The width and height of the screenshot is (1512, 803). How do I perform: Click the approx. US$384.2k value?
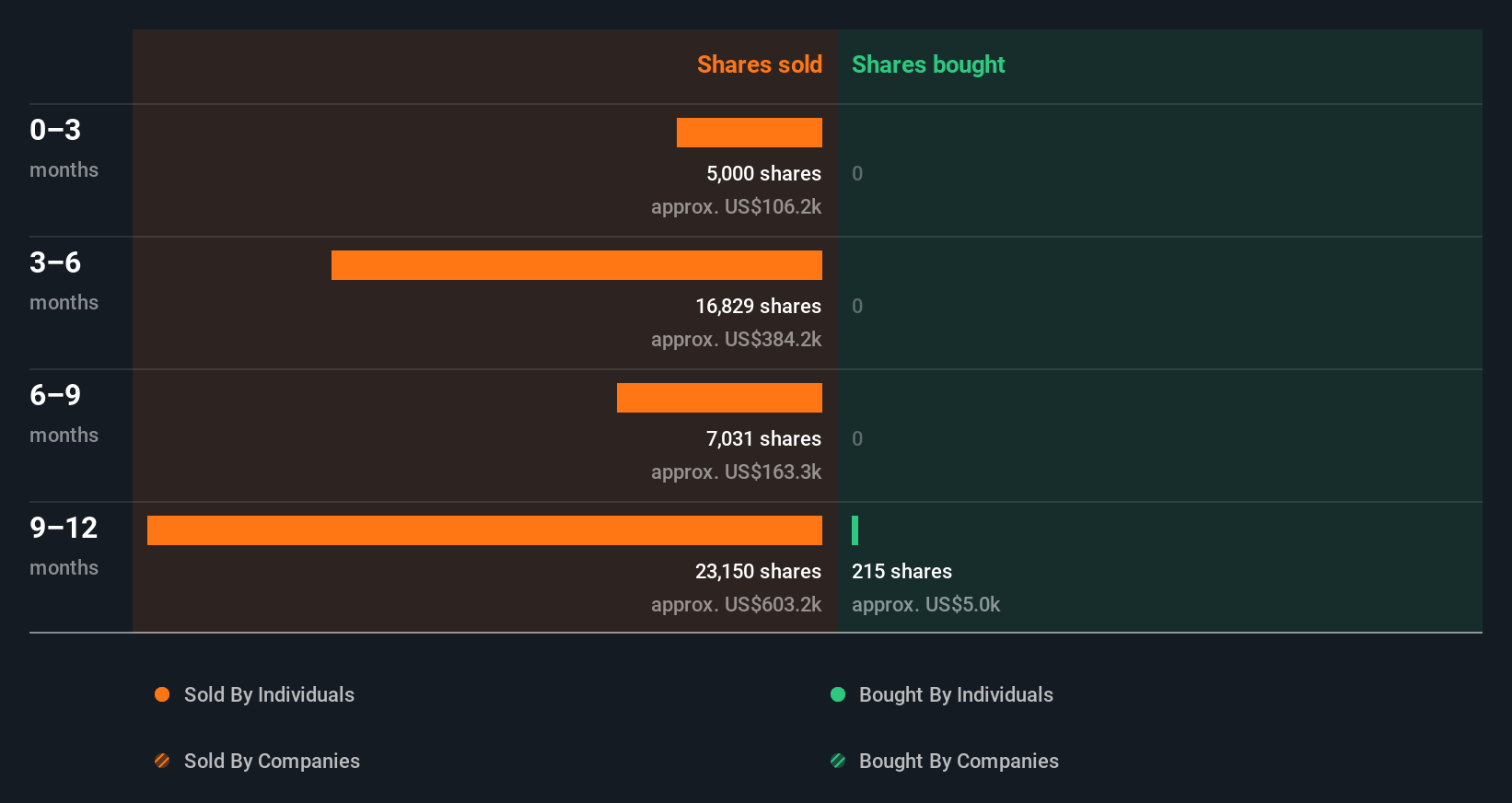pyautogui.click(x=736, y=339)
